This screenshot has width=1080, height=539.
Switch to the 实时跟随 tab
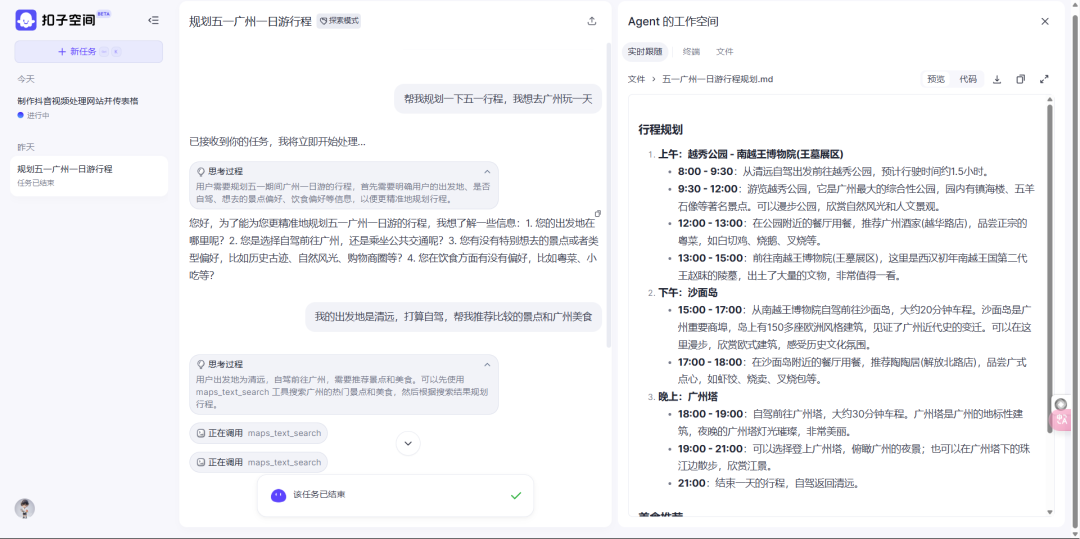[645, 52]
